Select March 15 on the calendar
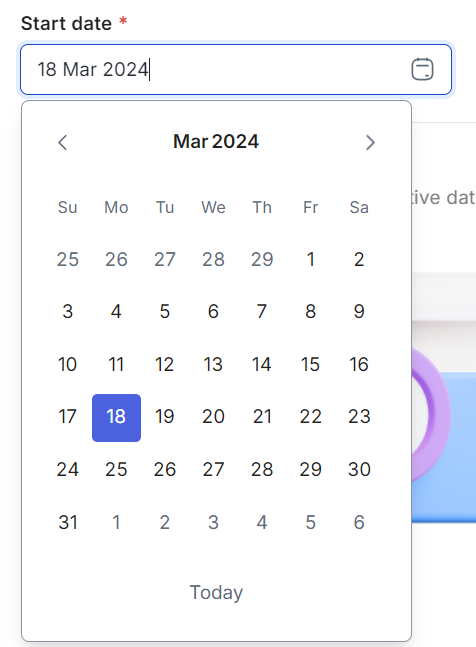 click(311, 364)
